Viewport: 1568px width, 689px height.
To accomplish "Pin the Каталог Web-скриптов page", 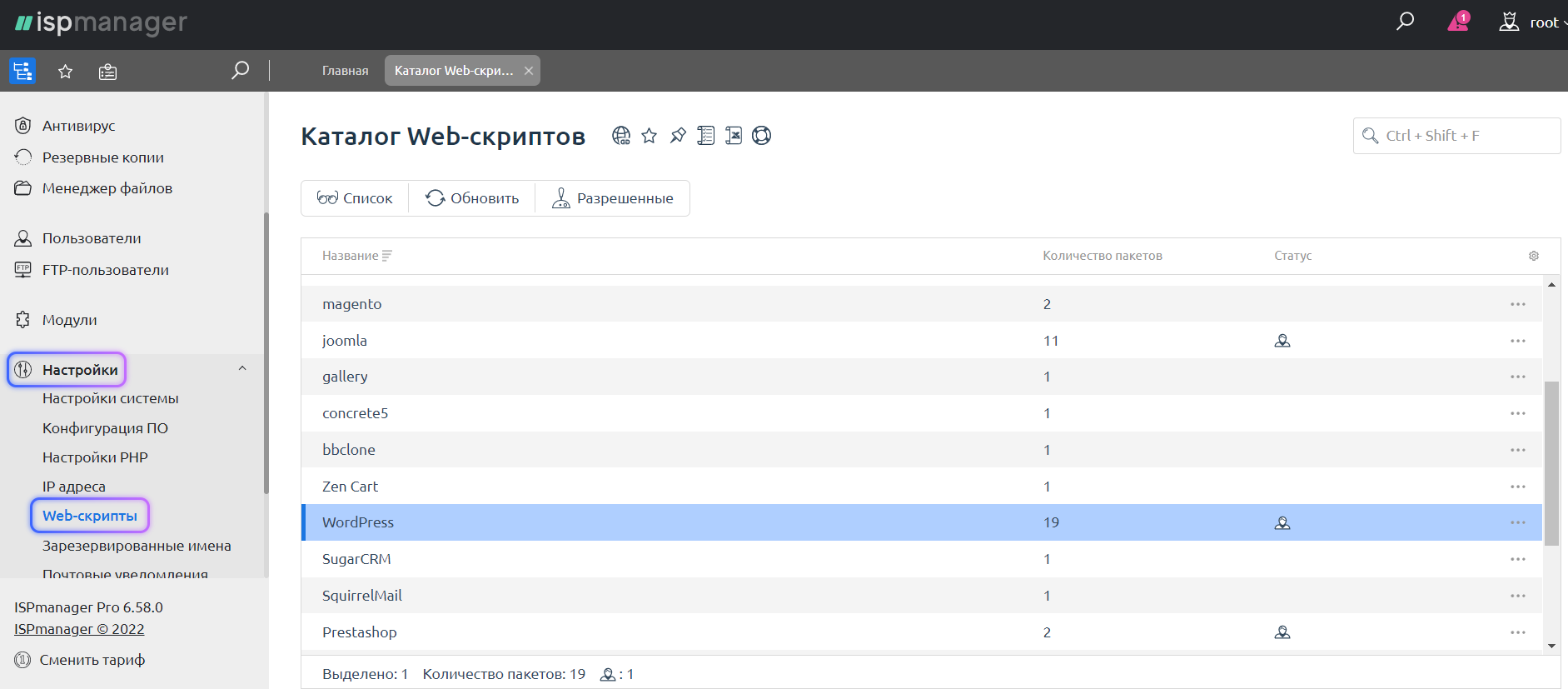I will coord(678,136).
